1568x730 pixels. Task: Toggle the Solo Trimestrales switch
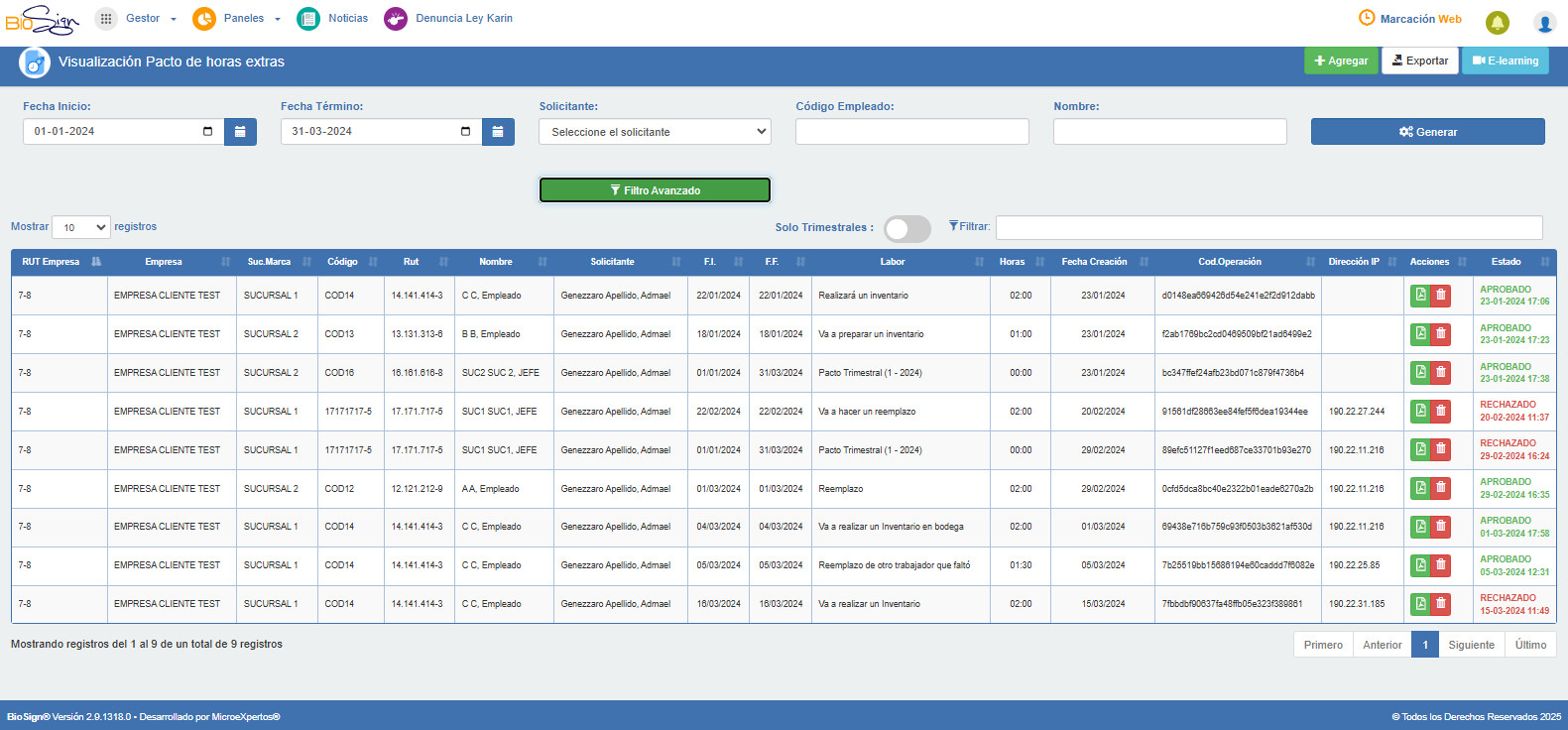tap(906, 229)
